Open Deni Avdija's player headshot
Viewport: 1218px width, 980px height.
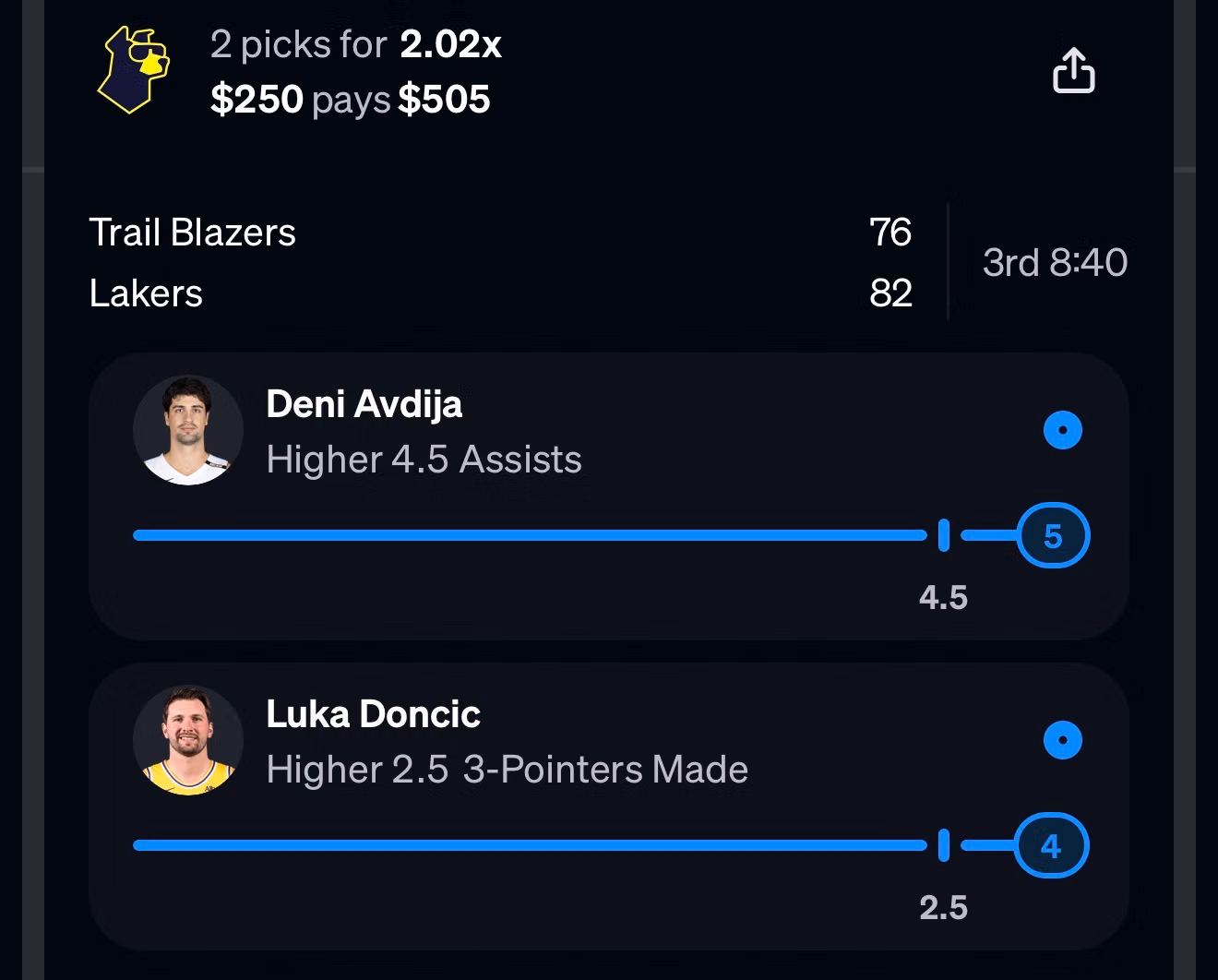[188, 430]
